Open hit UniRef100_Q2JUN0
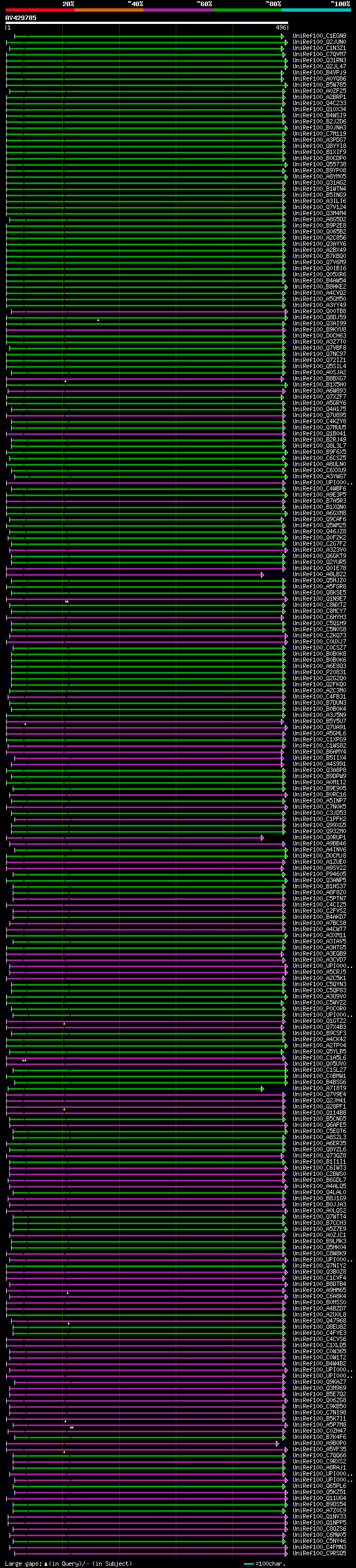 [x=319, y=42]
